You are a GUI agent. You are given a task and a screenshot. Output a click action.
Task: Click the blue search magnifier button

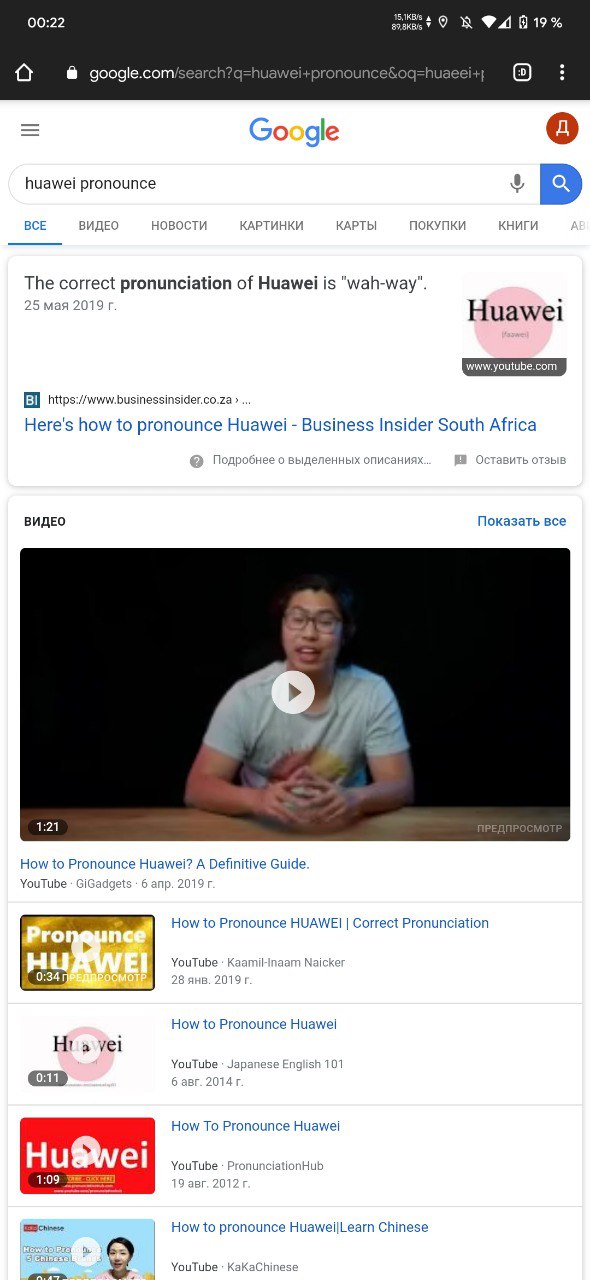click(x=561, y=184)
